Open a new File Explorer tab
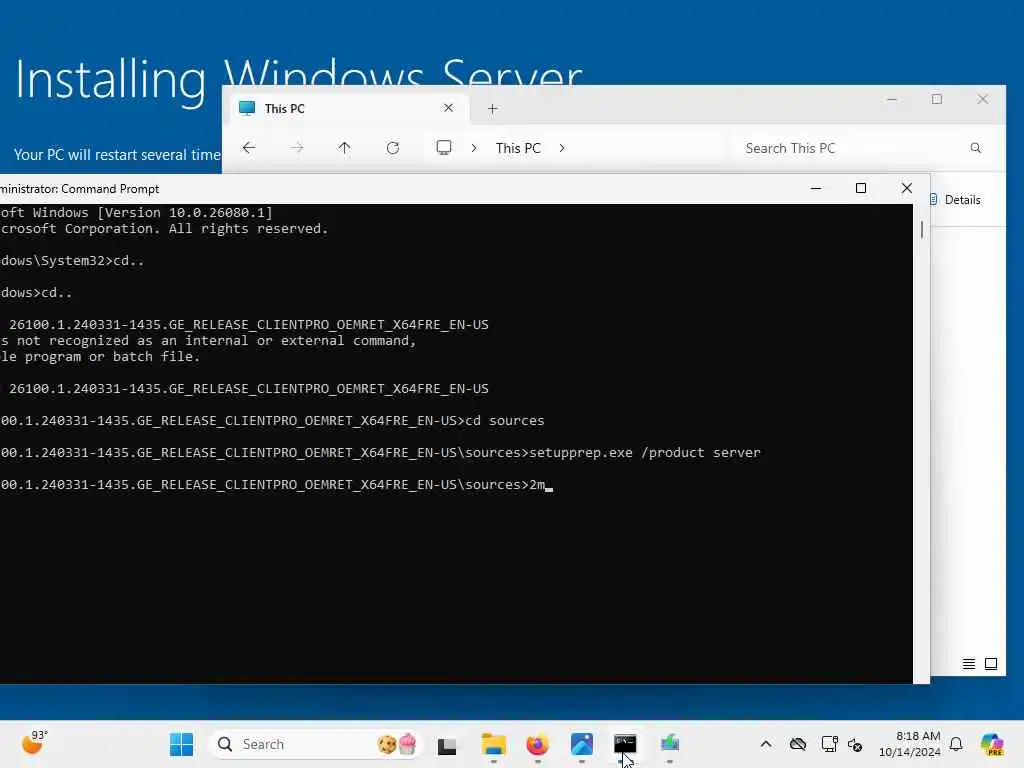 point(493,109)
